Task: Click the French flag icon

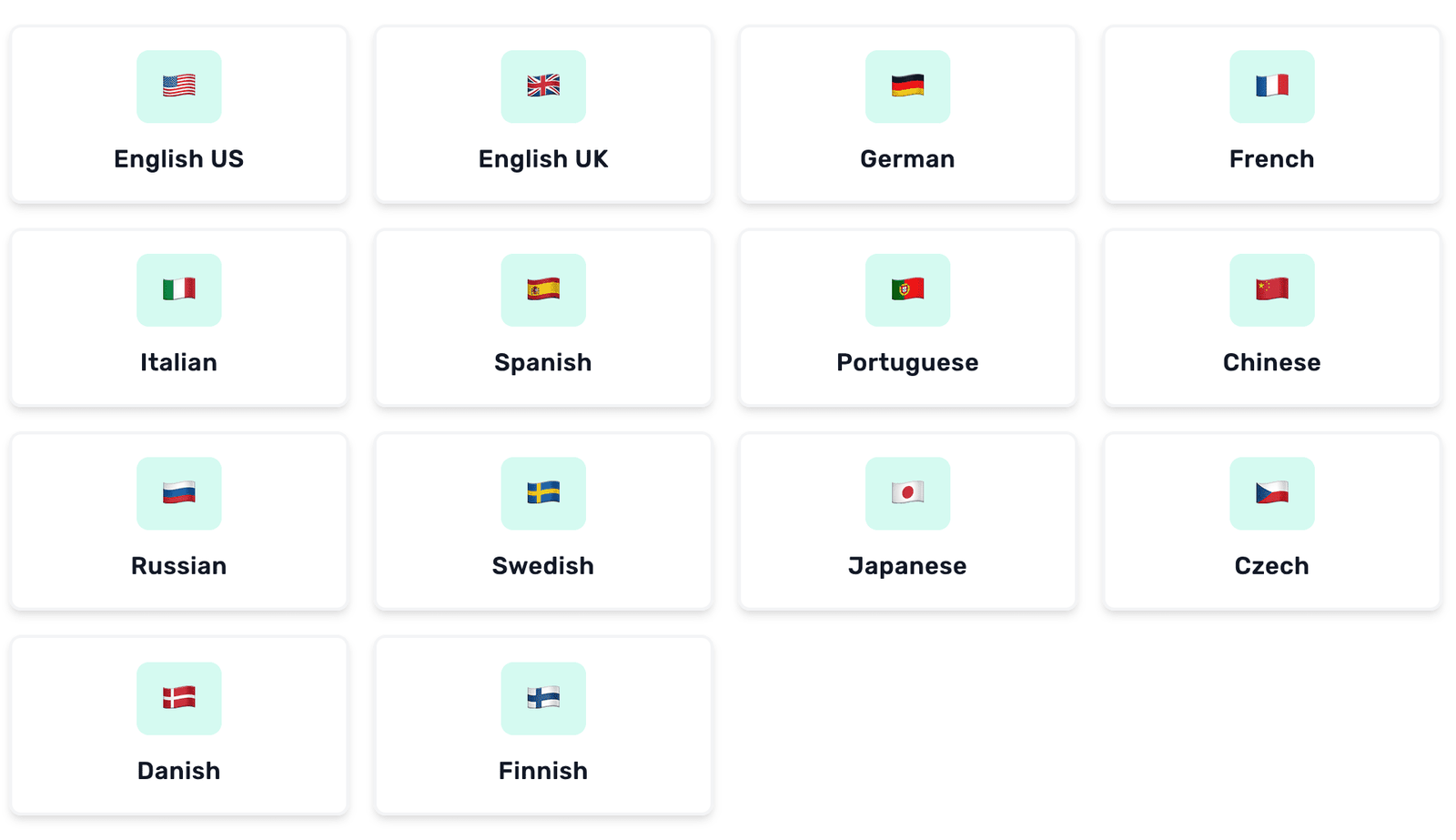Action: (1271, 86)
